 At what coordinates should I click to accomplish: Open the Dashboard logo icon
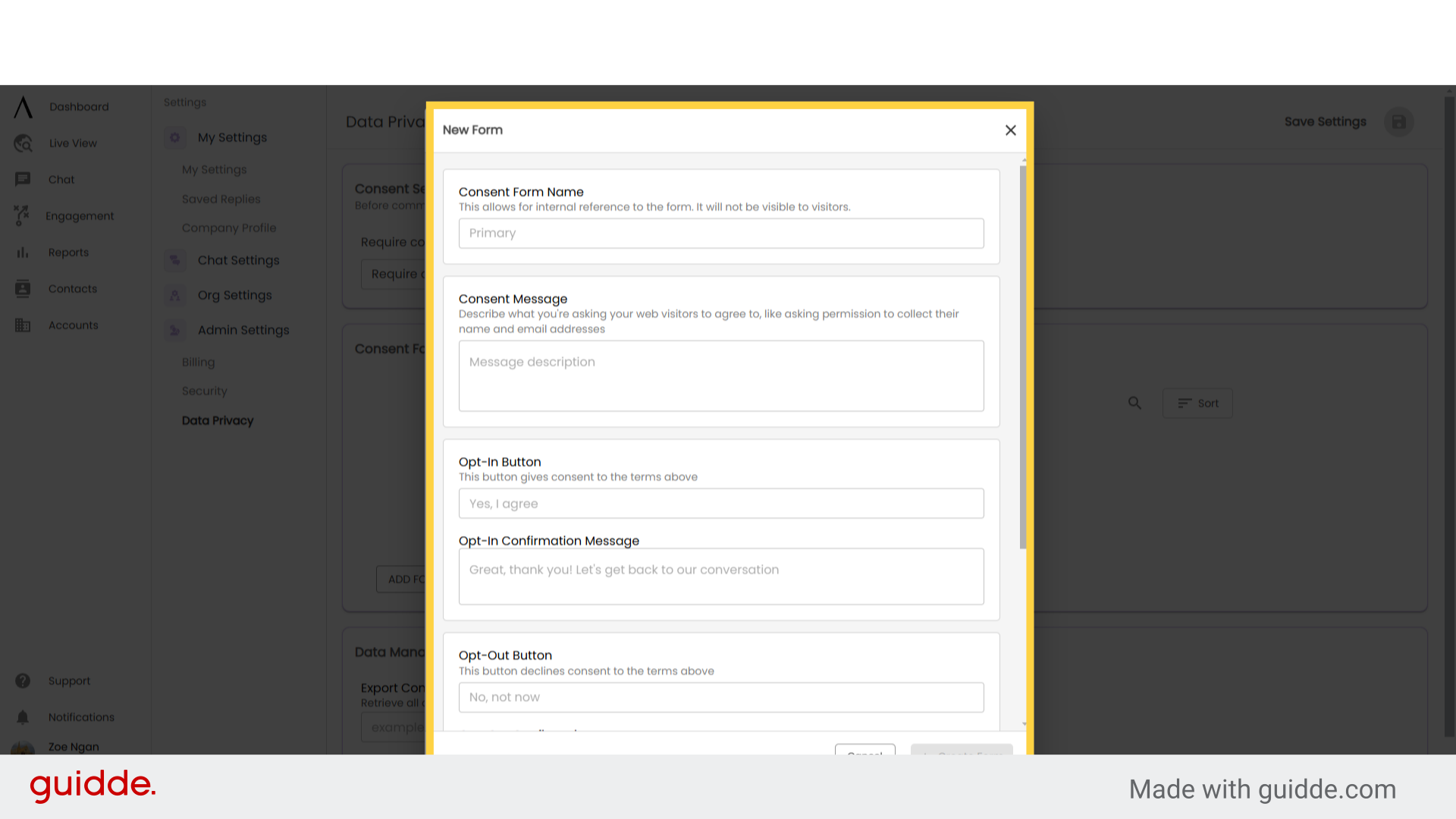tap(24, 107)
